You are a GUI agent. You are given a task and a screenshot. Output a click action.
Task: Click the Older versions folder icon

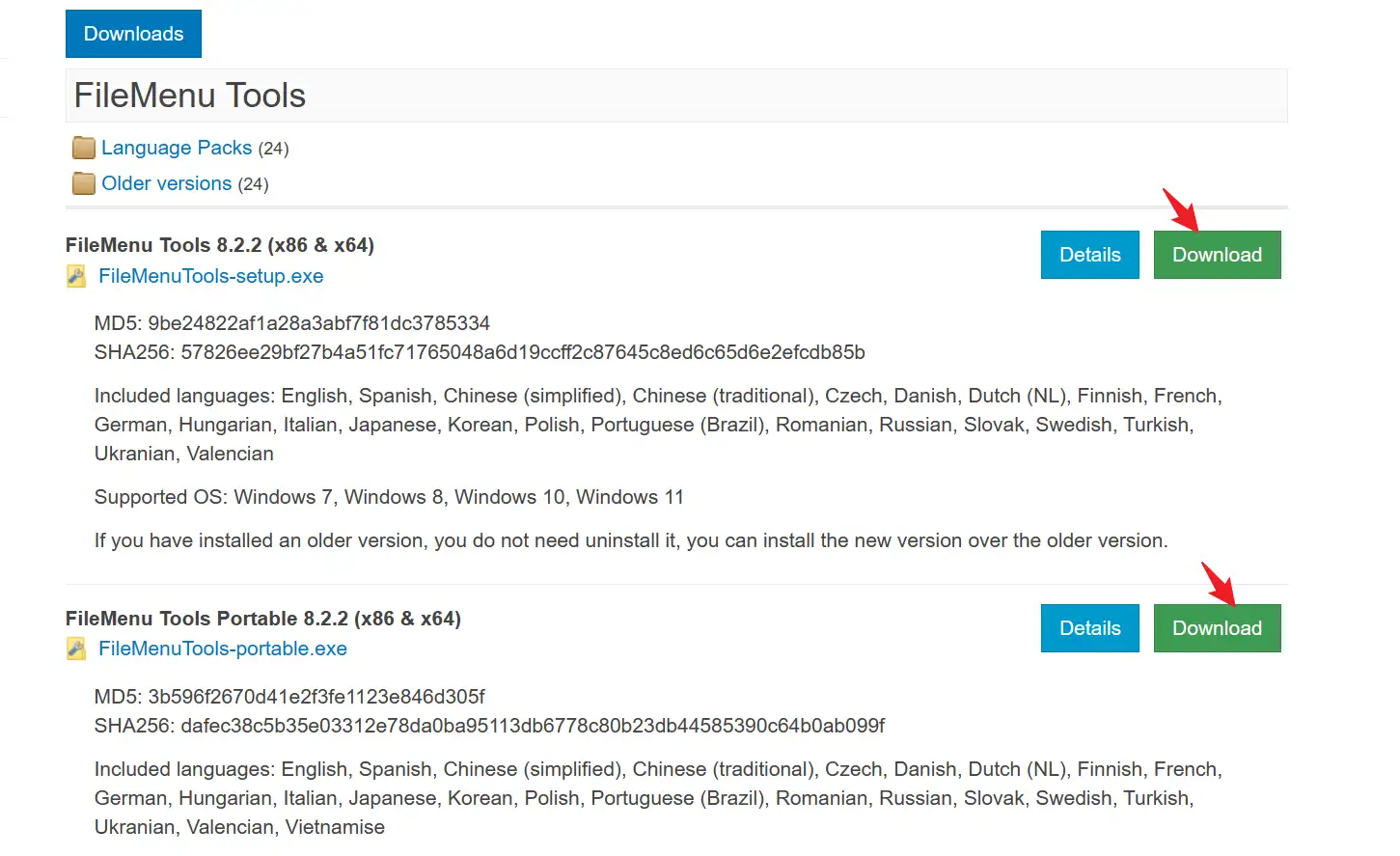[84, 183]
